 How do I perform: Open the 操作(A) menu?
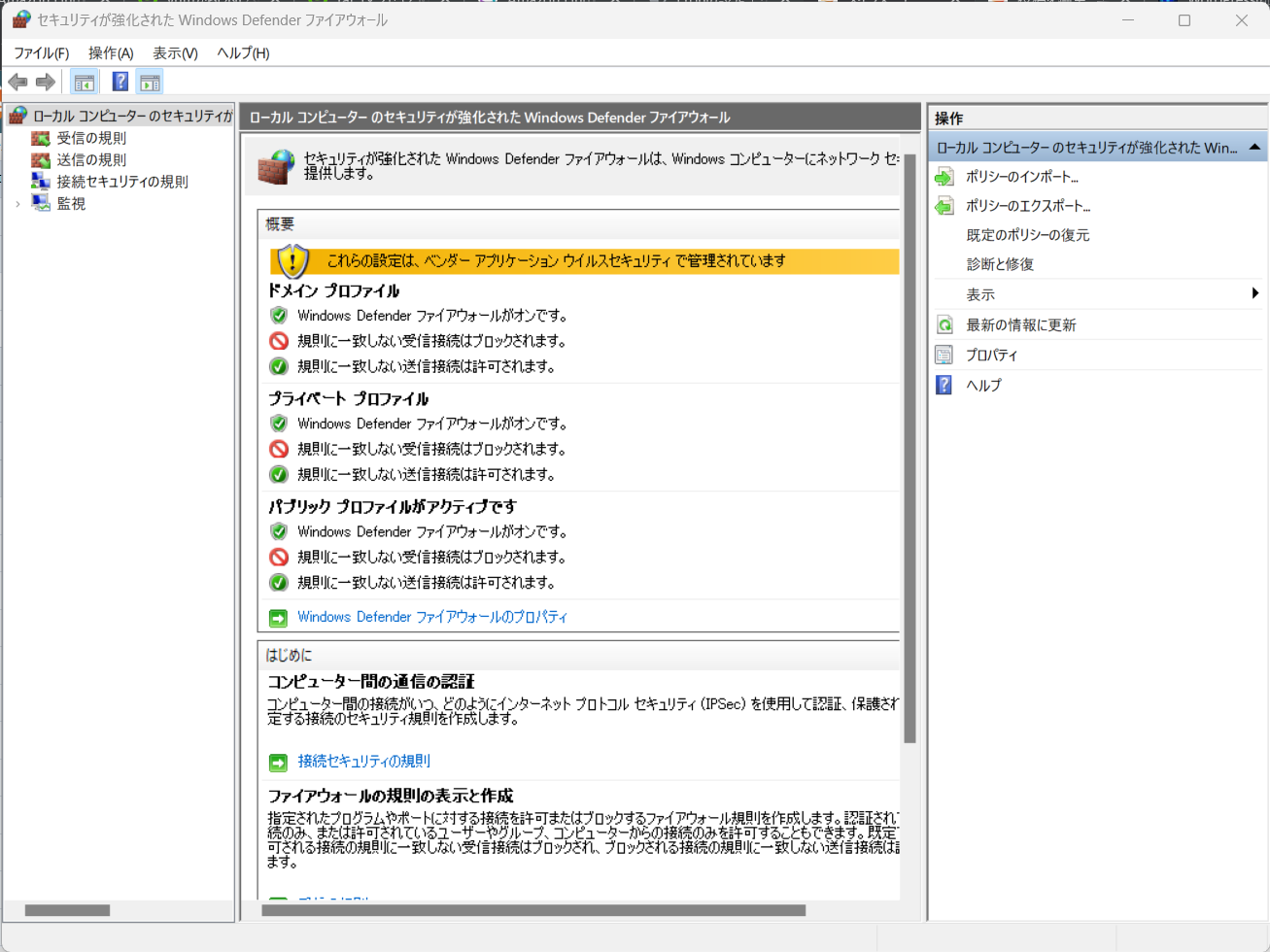pos(111,53)
